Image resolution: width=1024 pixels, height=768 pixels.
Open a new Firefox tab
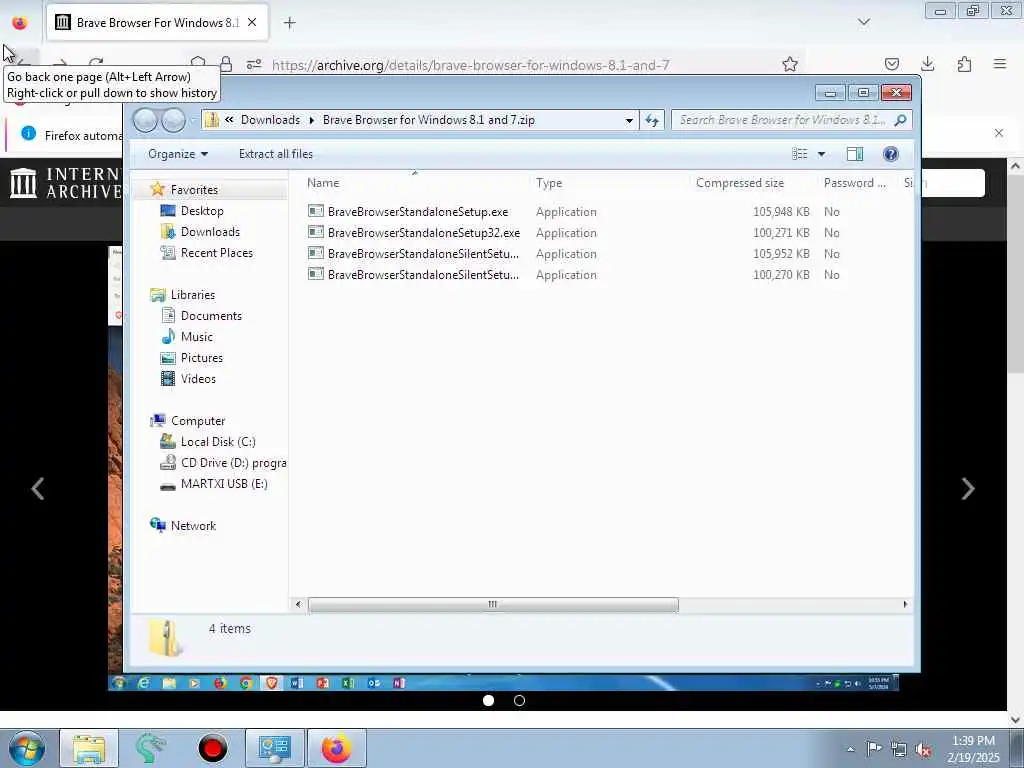pyautogui.click(x=289, y=23)
